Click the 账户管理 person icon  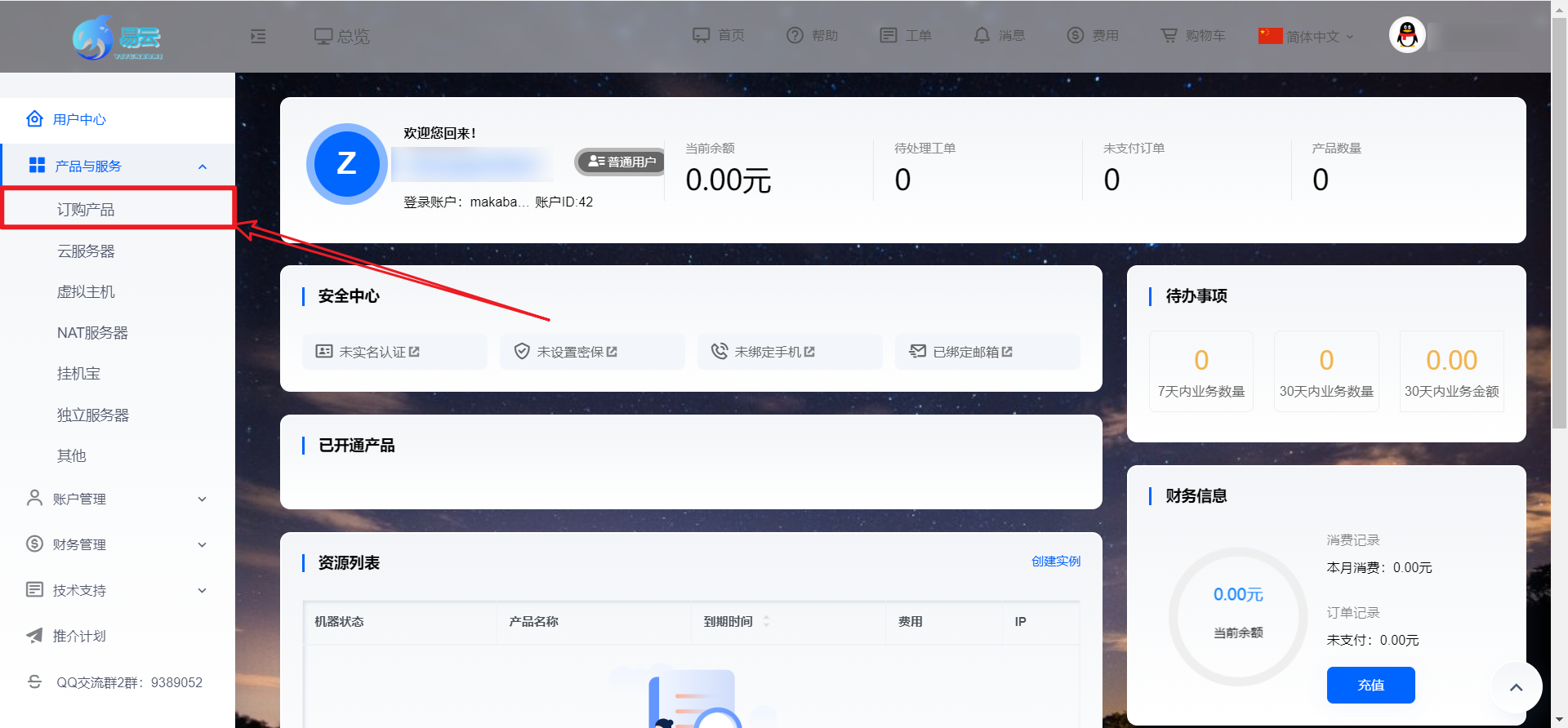[x=34, y=498]
